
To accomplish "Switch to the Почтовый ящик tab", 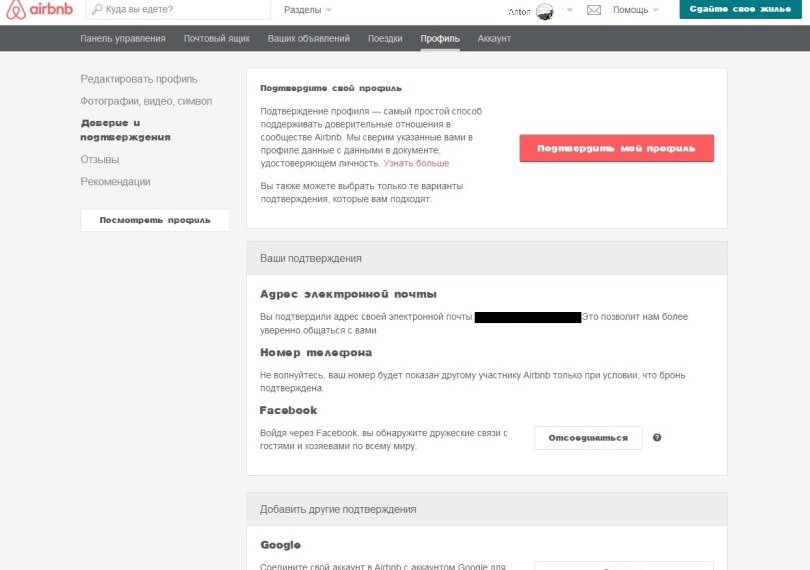I will click(217, 38).
